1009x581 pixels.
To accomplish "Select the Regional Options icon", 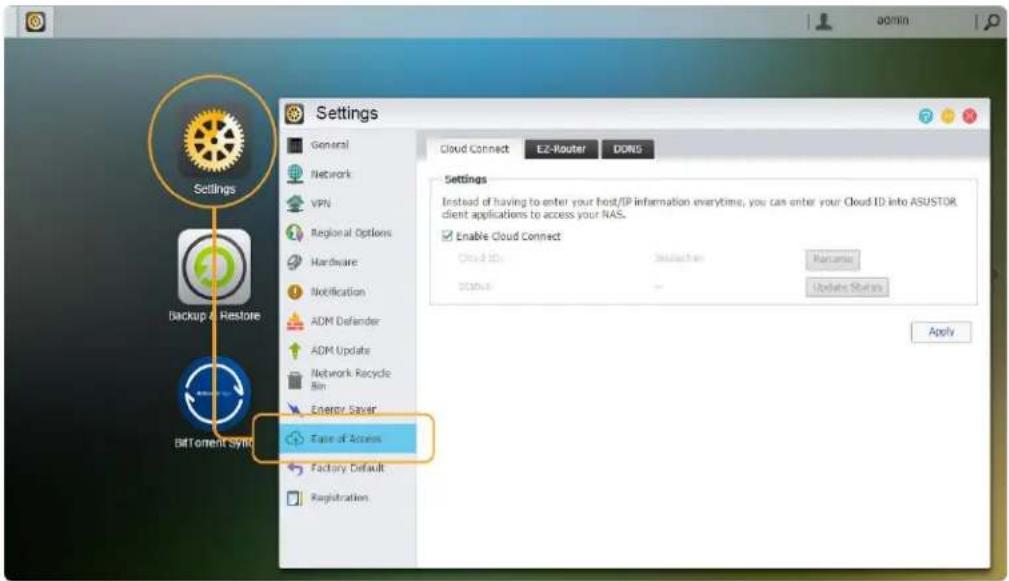I will coord(295,232).
